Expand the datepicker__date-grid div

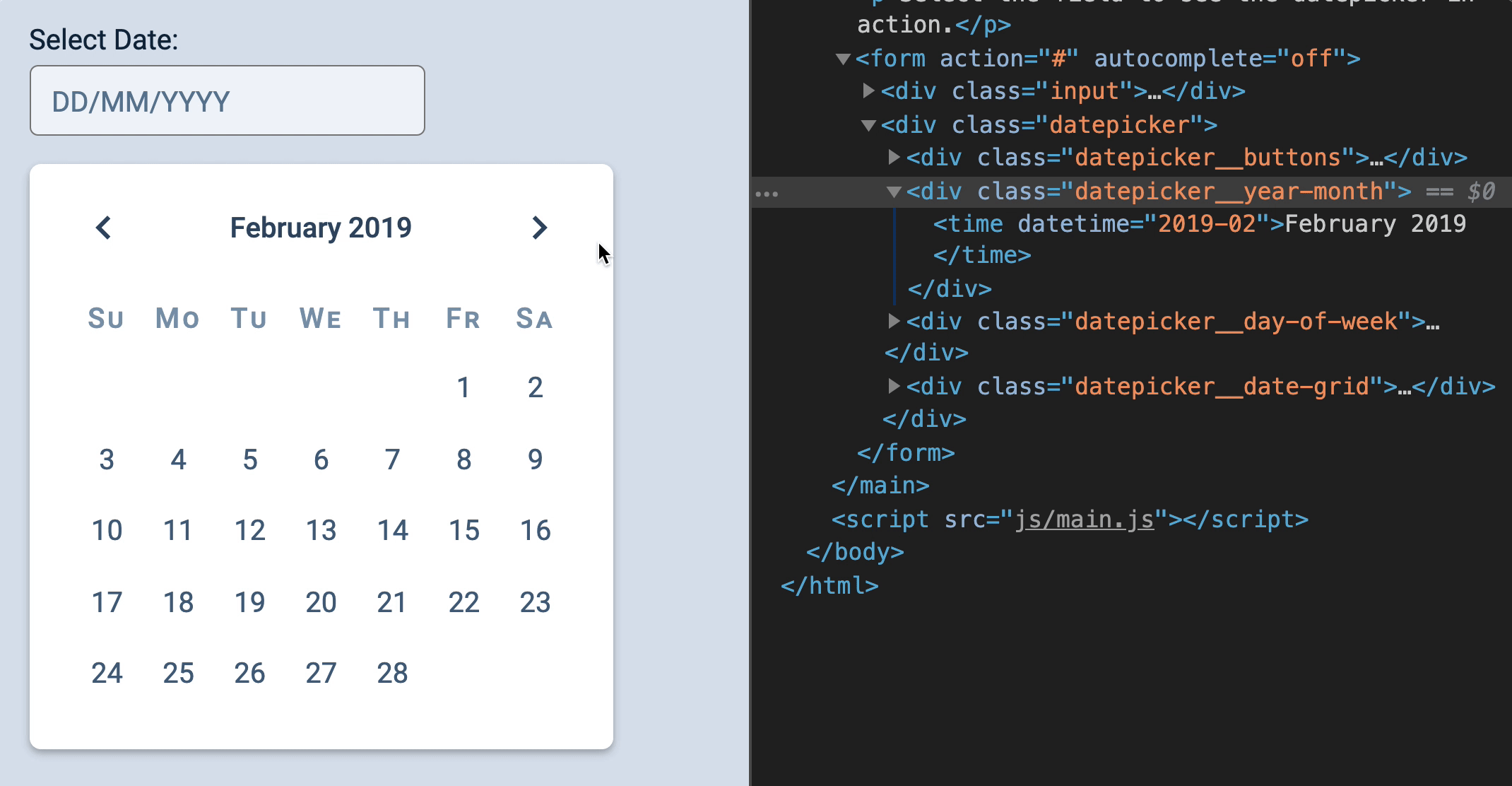893,386
